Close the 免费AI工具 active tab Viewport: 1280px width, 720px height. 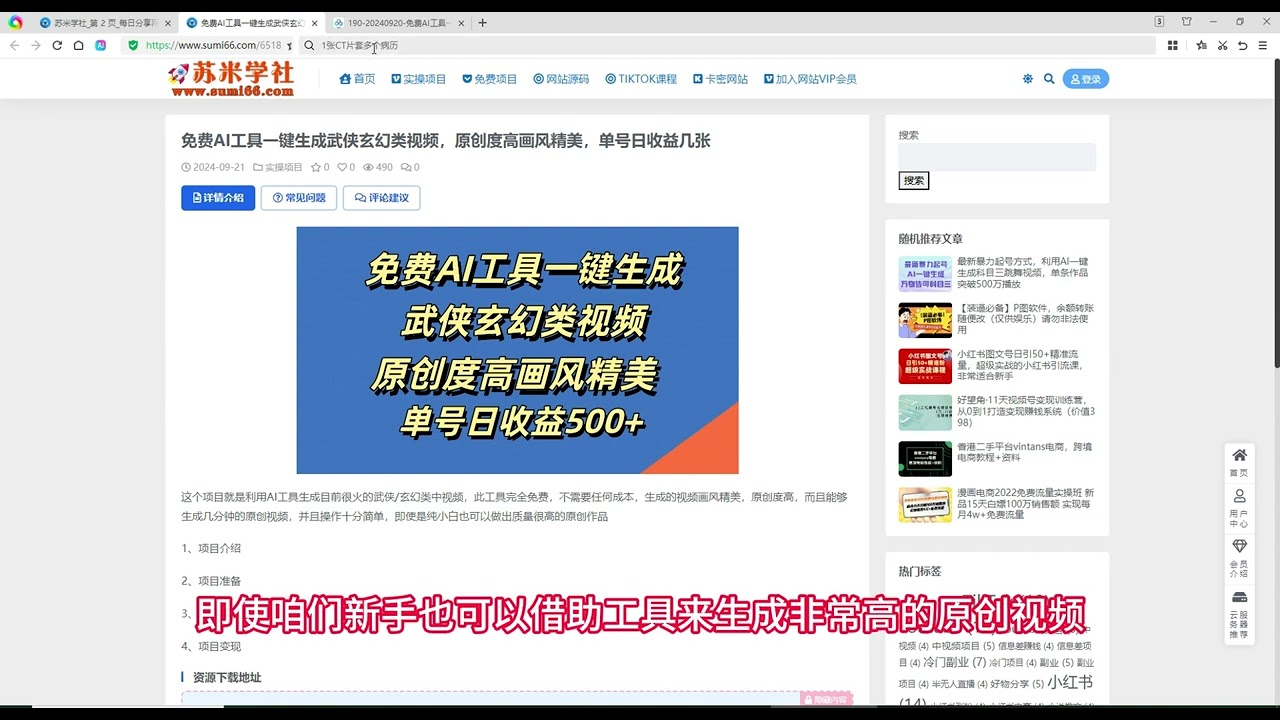314,22
